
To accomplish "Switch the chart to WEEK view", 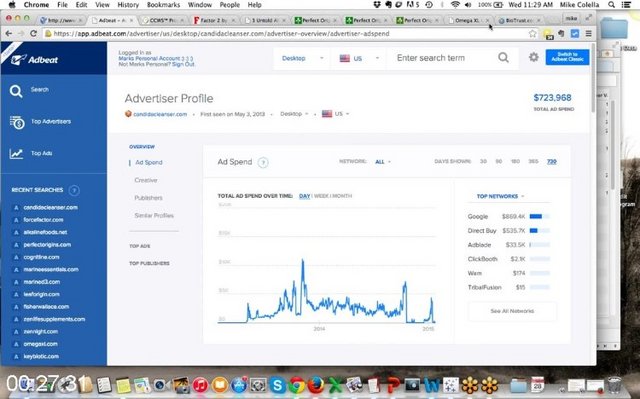I will point(321,196).
